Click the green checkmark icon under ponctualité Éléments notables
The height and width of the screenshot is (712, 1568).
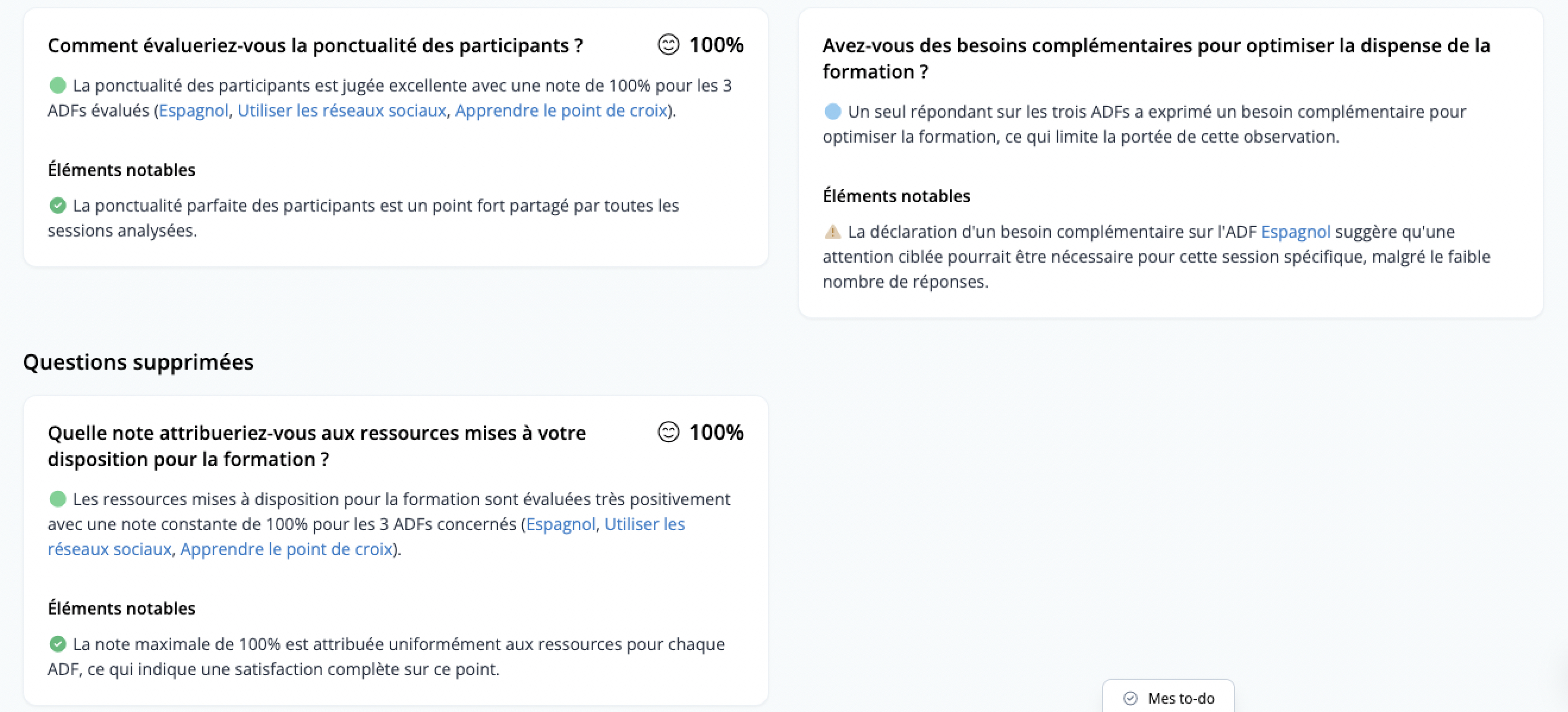coord(58,206)
